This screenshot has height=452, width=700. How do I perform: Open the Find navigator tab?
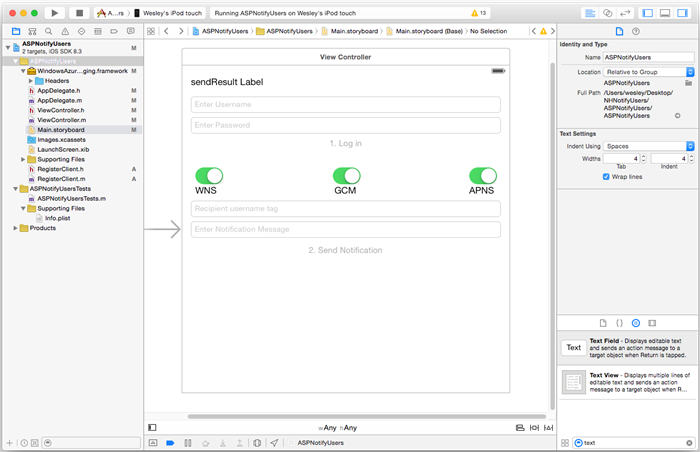pyautogui.click(x=49, y=31)
